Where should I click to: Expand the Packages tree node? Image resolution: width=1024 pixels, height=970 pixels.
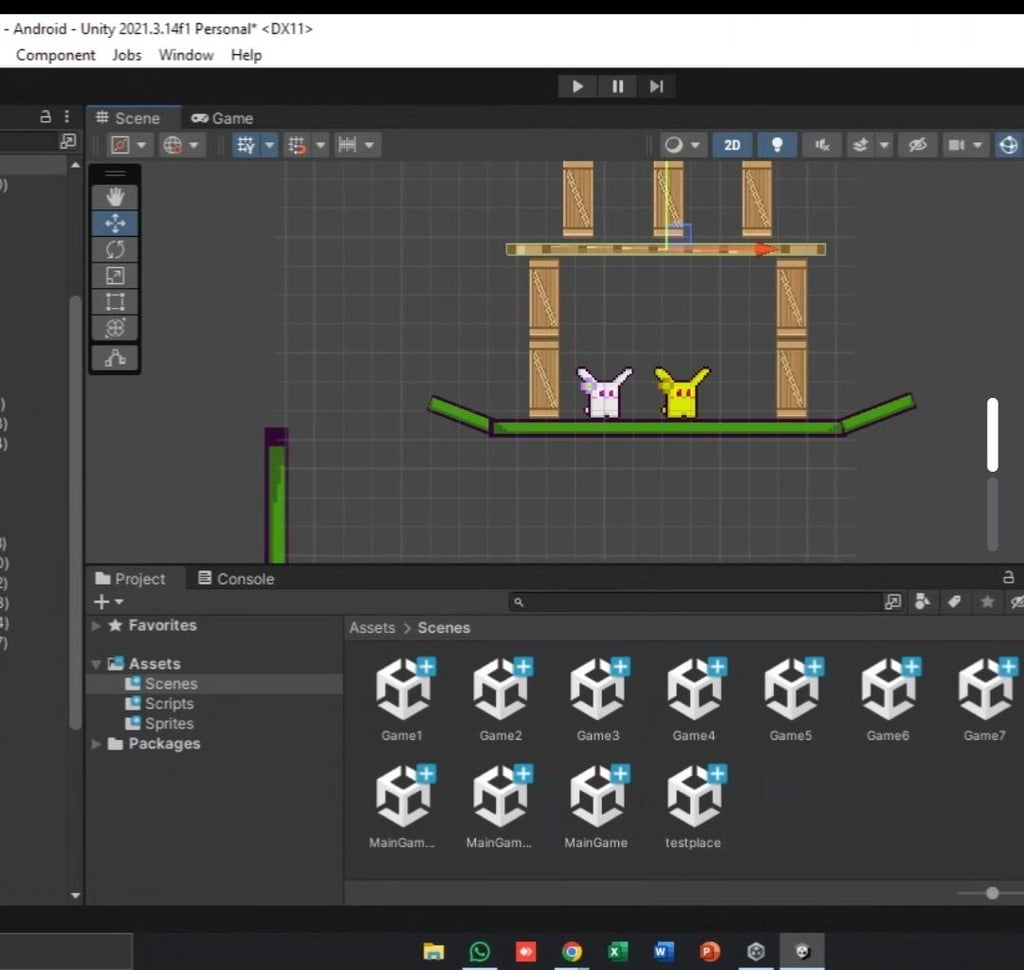tap(96, 744)
